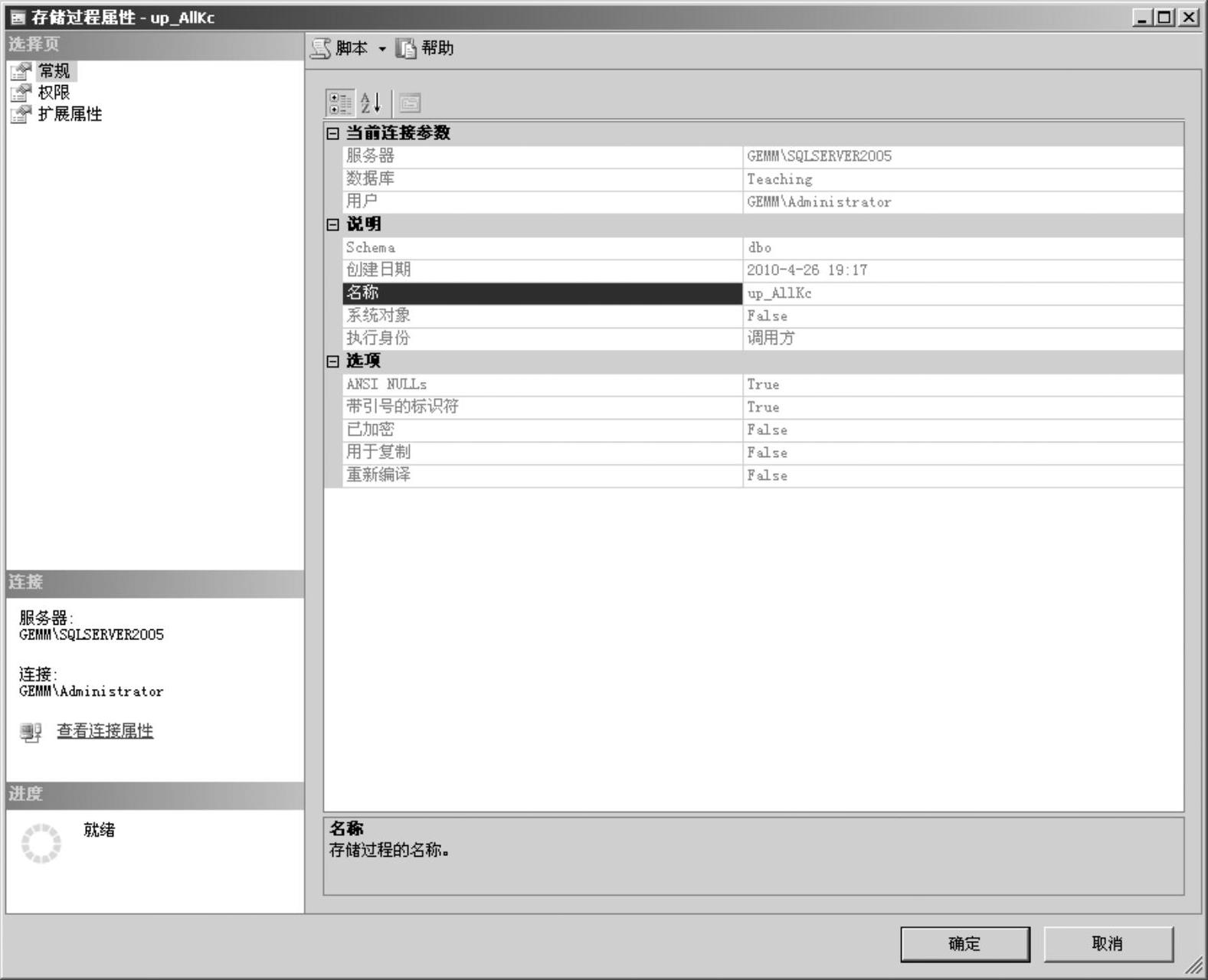The image size is (1208, 980).
Task: Close the 存储过程属性 dialog
Action: pos(1189,17)
